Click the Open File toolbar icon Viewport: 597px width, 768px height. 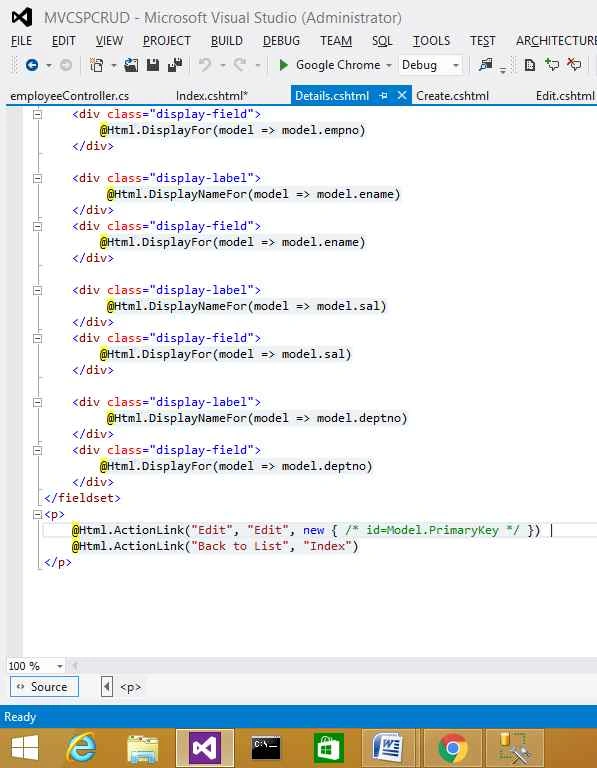pos(131,65)
